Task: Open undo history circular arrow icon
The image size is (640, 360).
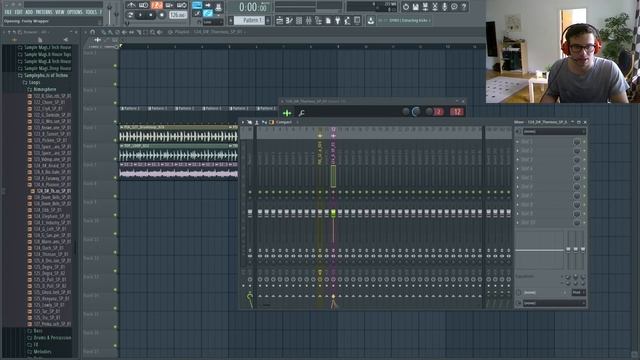Action: [x=406, y=7]
